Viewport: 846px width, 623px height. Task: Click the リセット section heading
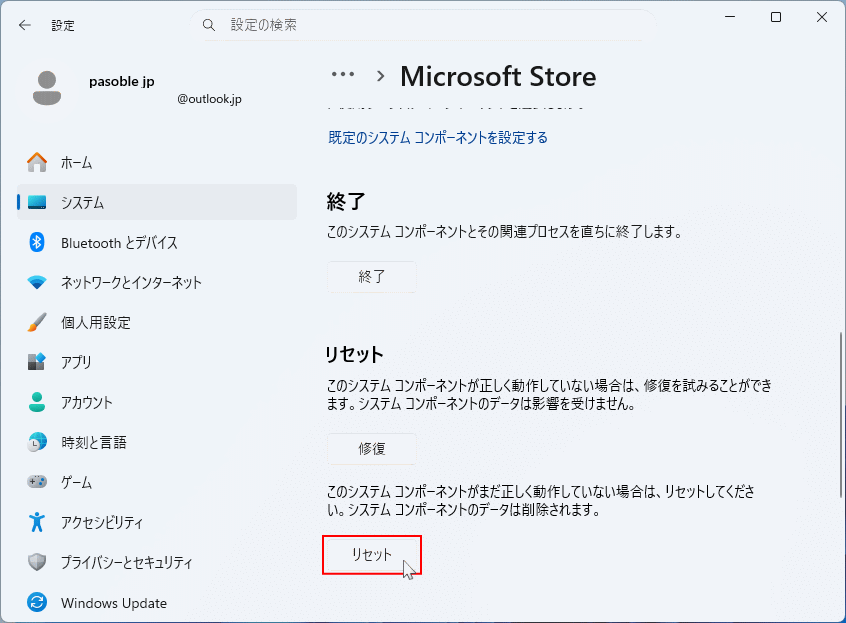(354, 354)
